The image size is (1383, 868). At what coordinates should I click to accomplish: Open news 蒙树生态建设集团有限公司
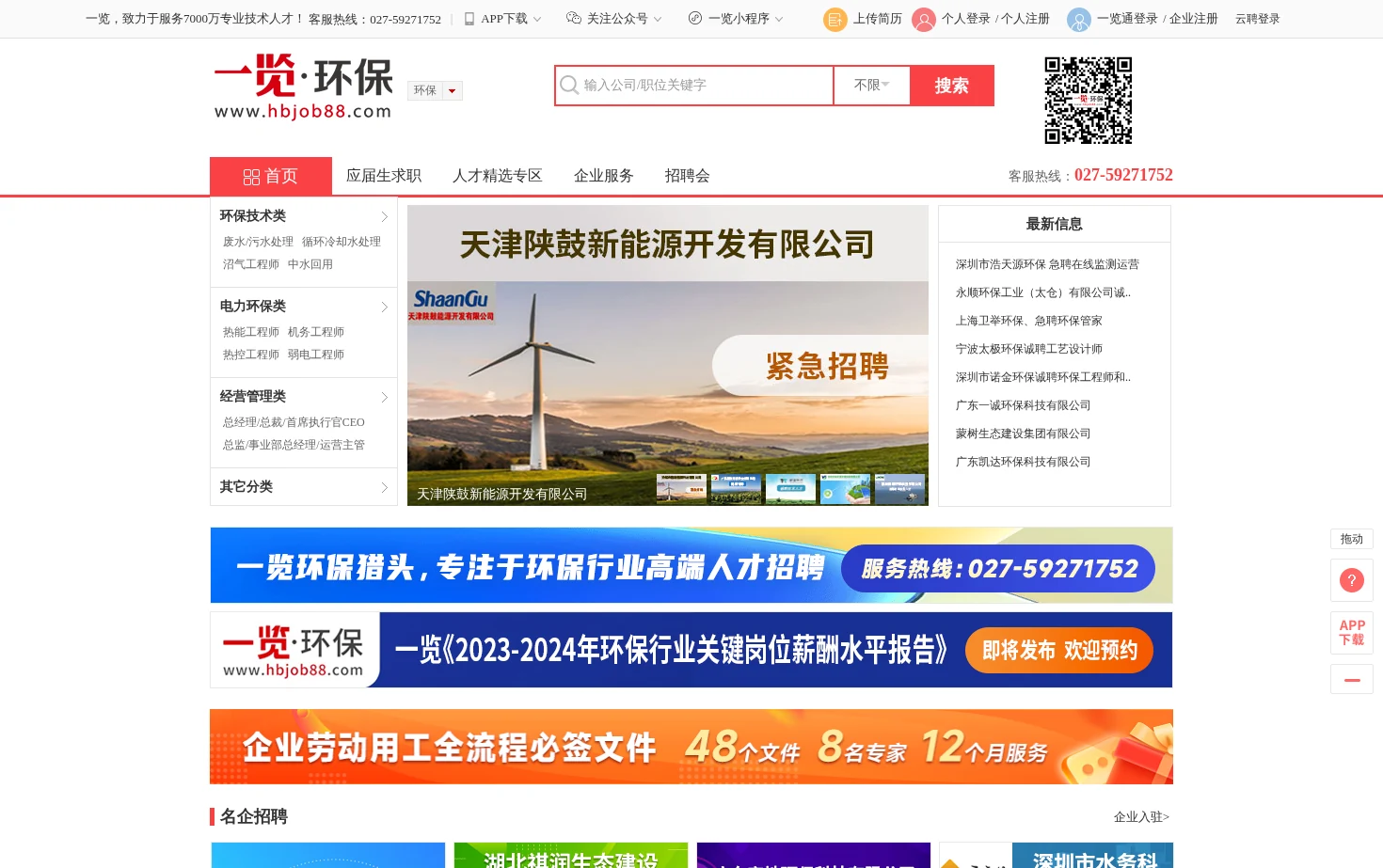click(1023, 434)
